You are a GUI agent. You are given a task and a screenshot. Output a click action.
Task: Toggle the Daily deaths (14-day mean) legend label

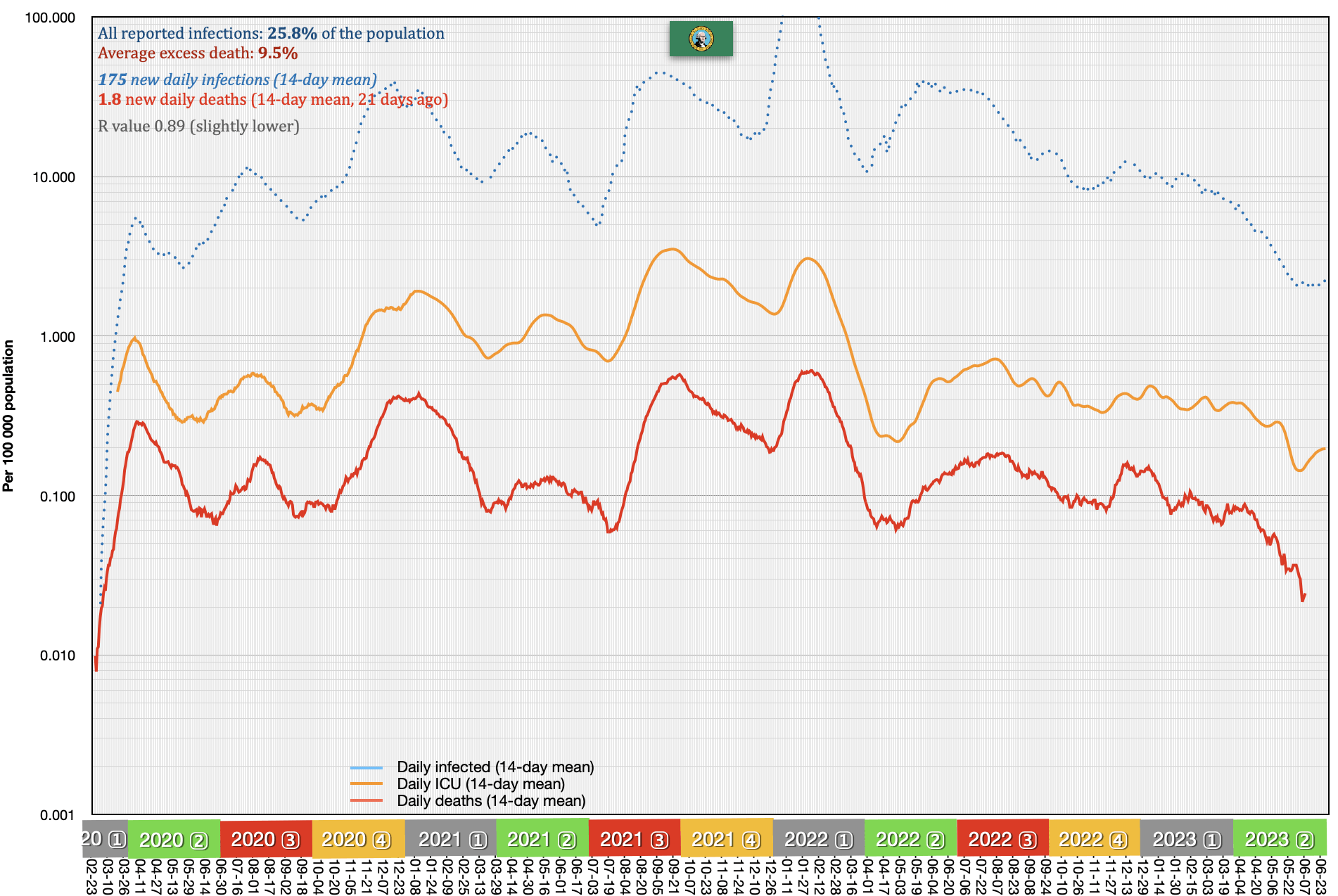pyautogui.click(x=491, y=801)
